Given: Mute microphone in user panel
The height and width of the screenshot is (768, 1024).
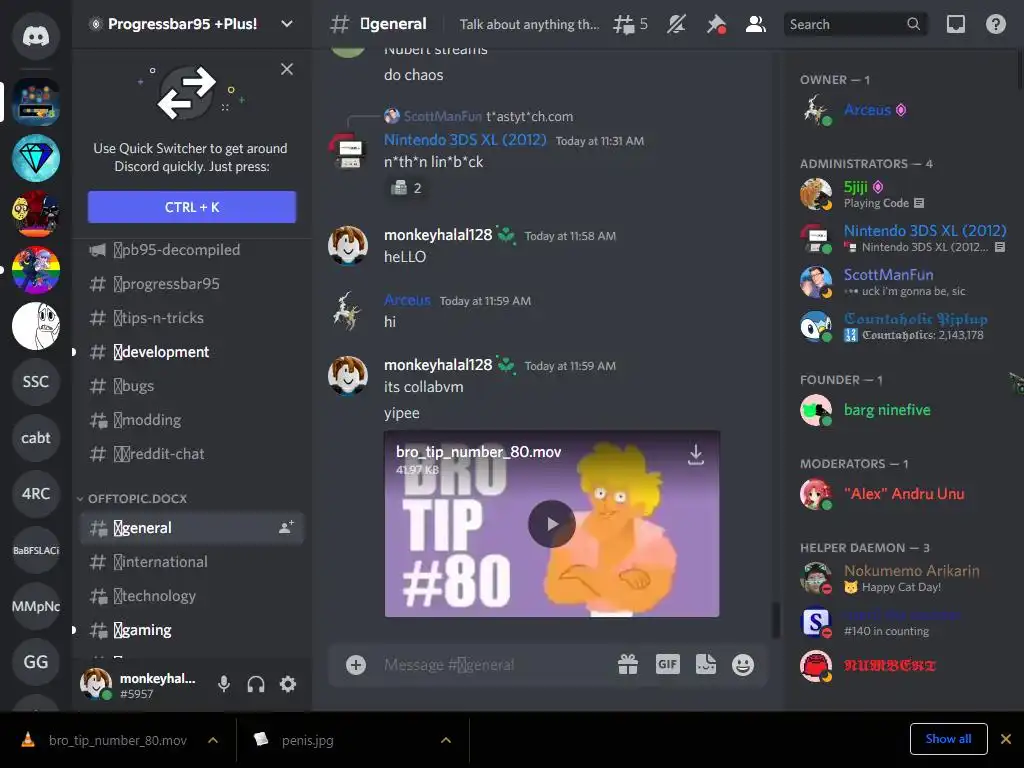Looking at the screenshot, I should [223, 684].
